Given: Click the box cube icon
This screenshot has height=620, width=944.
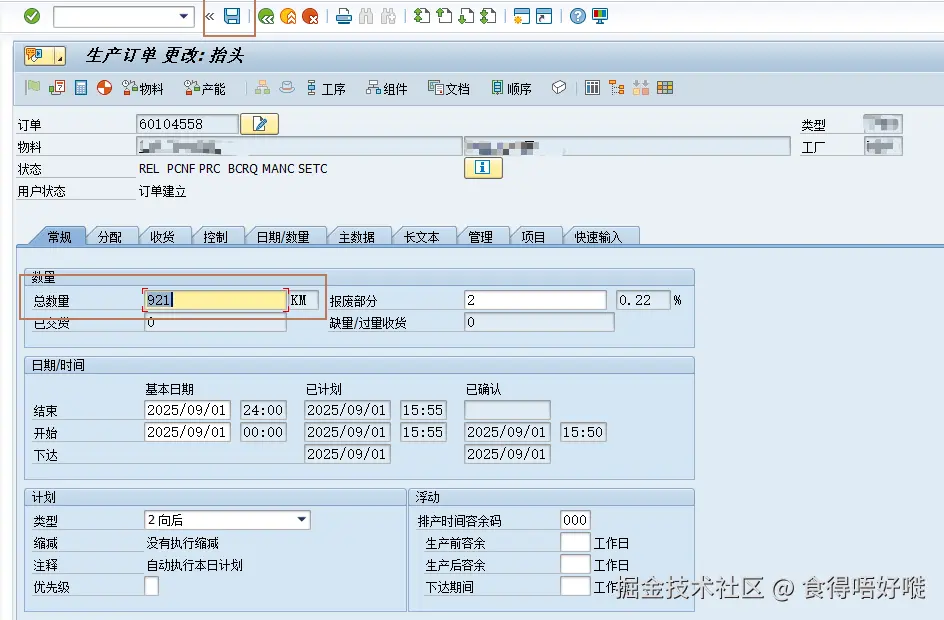Looking at the screenshot, I should [x=559, y=88].
